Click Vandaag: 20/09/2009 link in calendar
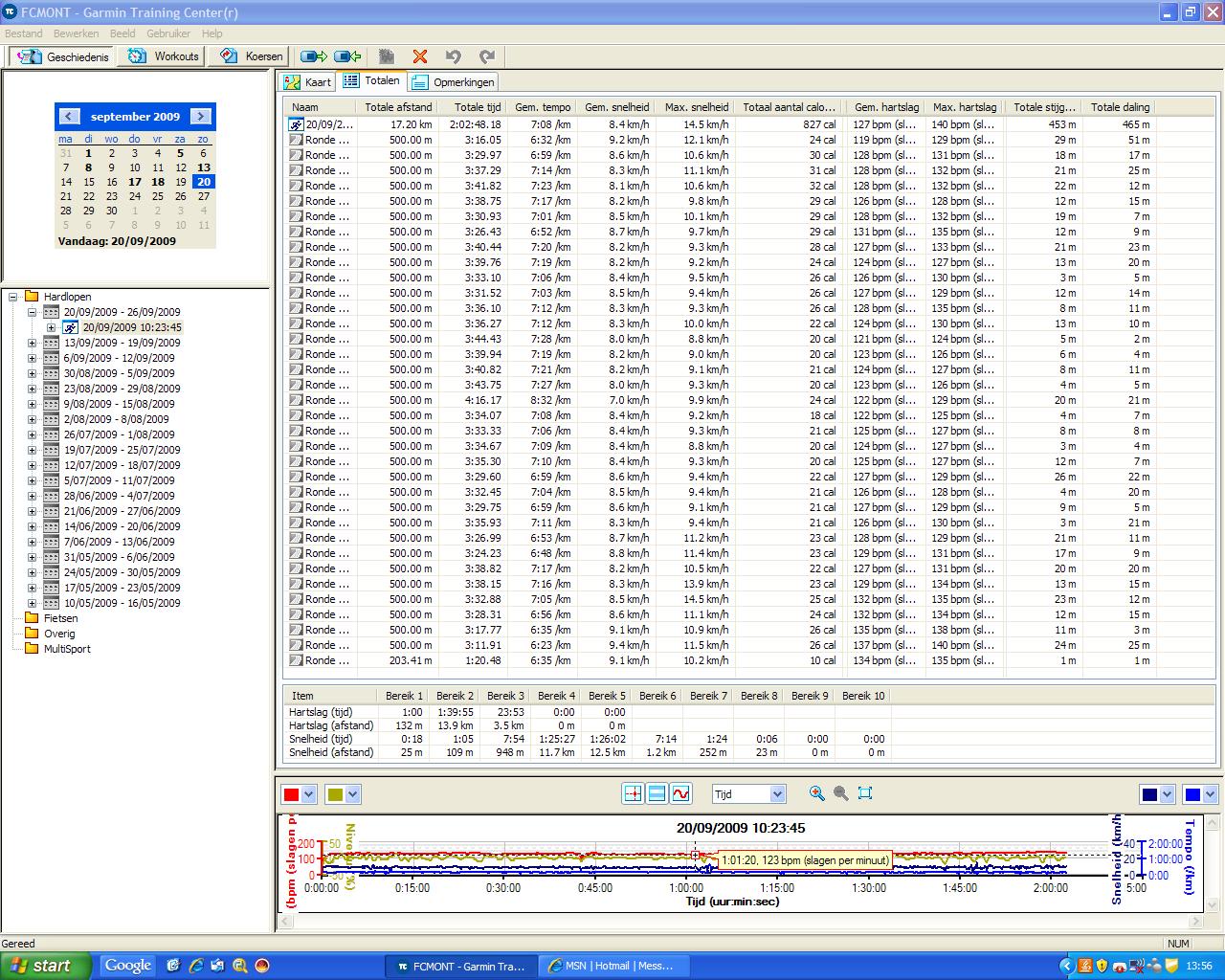Screen dimensions: 1225x980 pyautogui.click(x=117, y=241)
